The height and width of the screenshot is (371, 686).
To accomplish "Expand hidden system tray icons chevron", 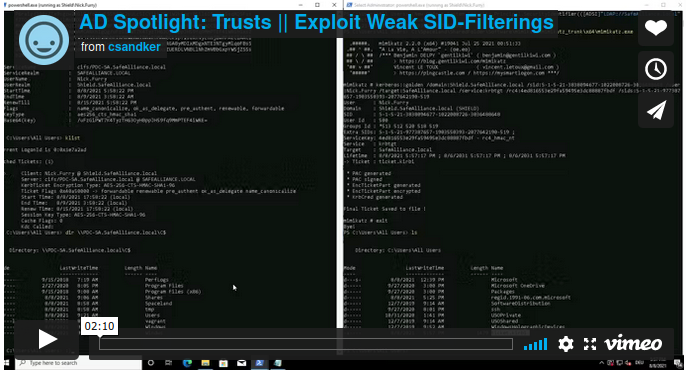I will tap(601, 363).
